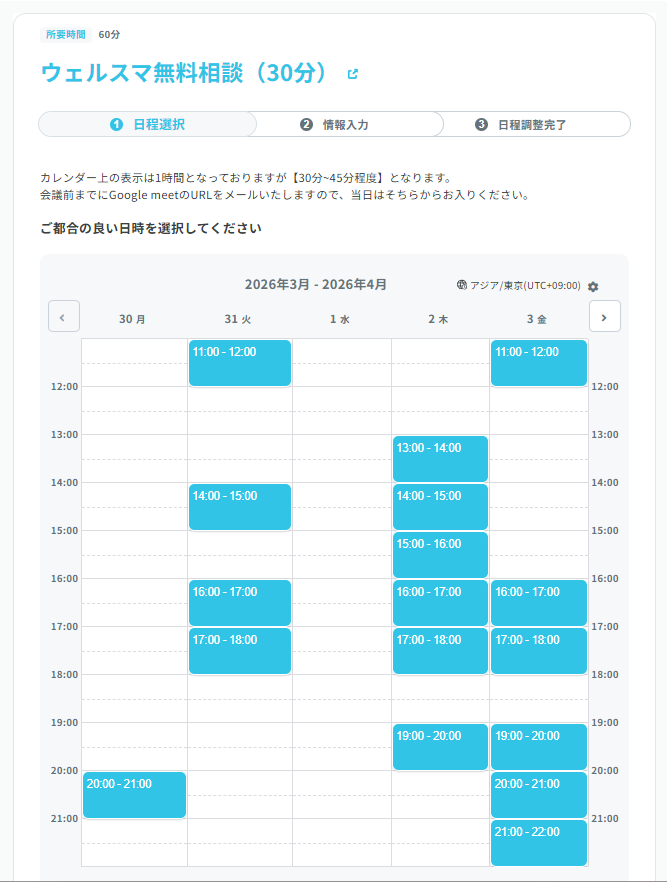Pick Tuesday 31 slot 14:00 - 15:00
The image size is (667, 882).
(x=240, y=507)
